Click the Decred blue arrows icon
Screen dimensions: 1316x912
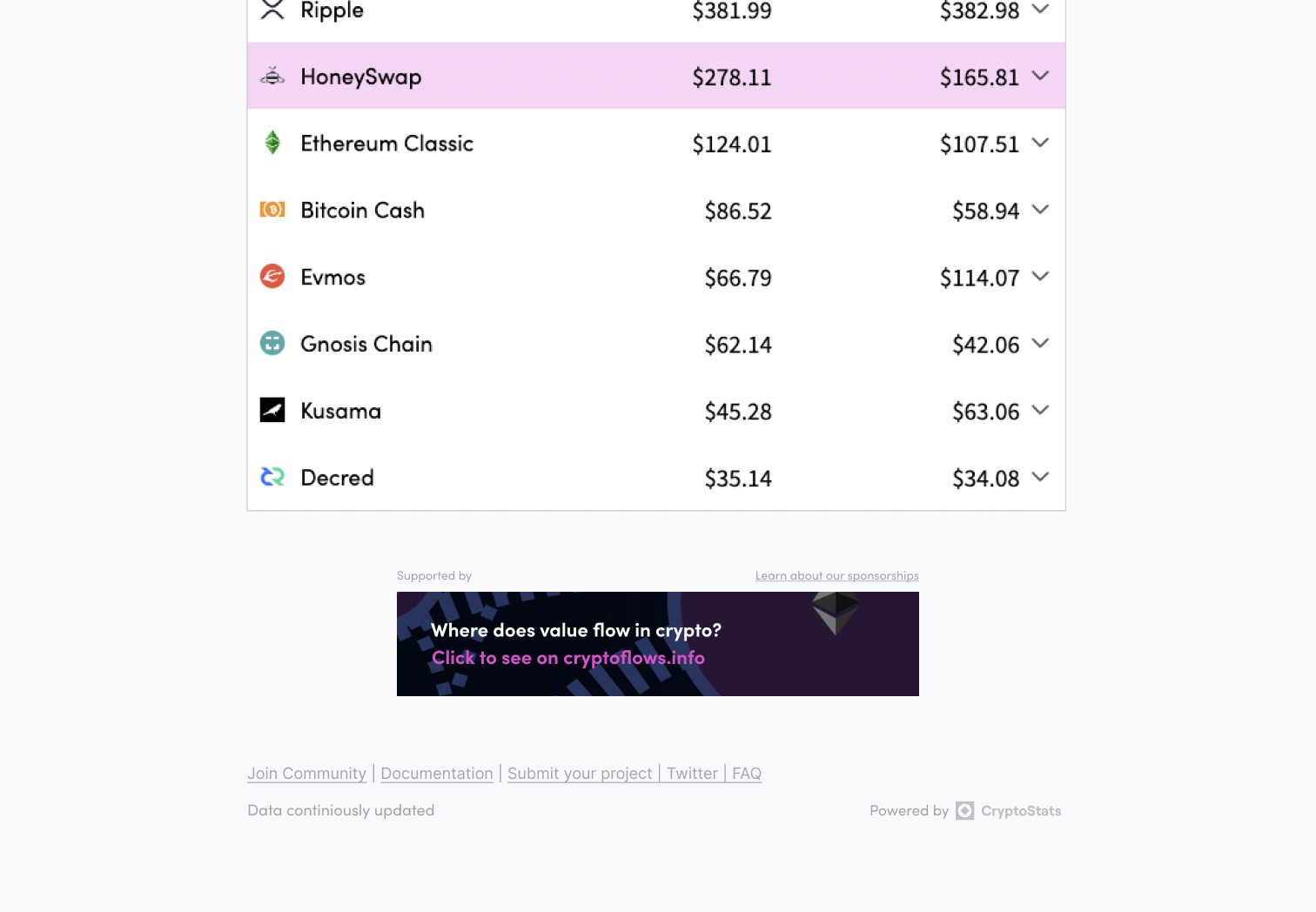(x=272, y=477)
